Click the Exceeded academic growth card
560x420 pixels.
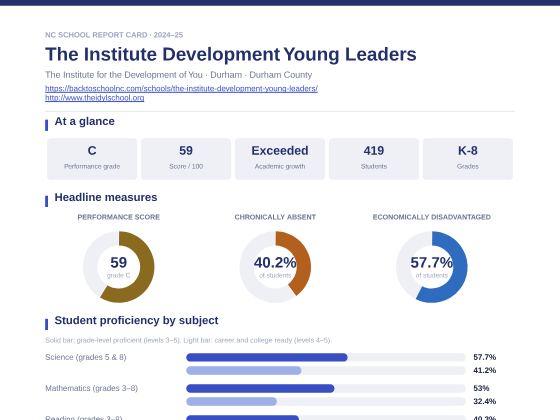point(280,159)
